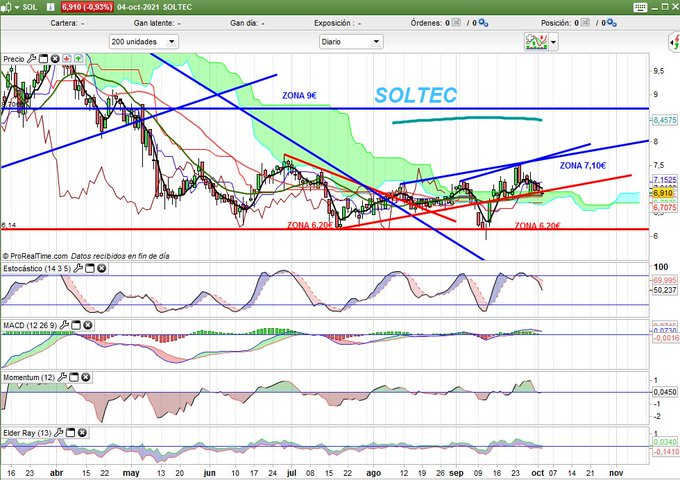Open Elder Ray settings wrench
680x480 pixels.
pos(59,432)
